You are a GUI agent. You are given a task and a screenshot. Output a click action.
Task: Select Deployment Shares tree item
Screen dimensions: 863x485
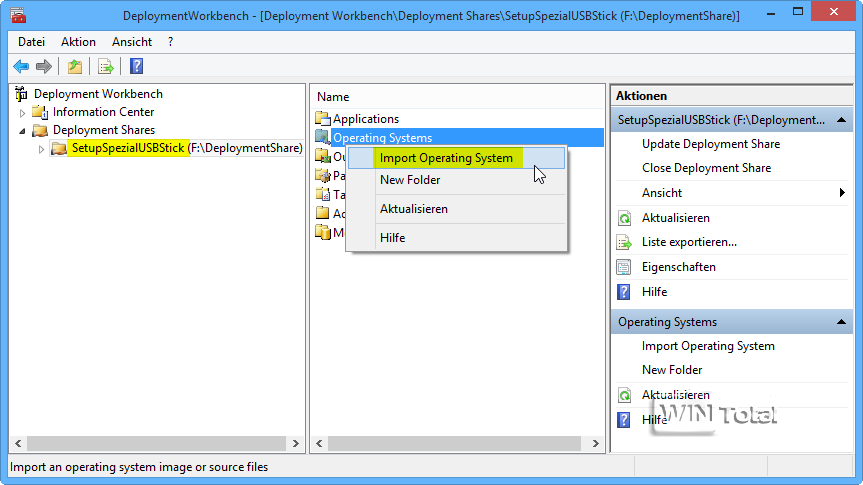coord(104,130)
